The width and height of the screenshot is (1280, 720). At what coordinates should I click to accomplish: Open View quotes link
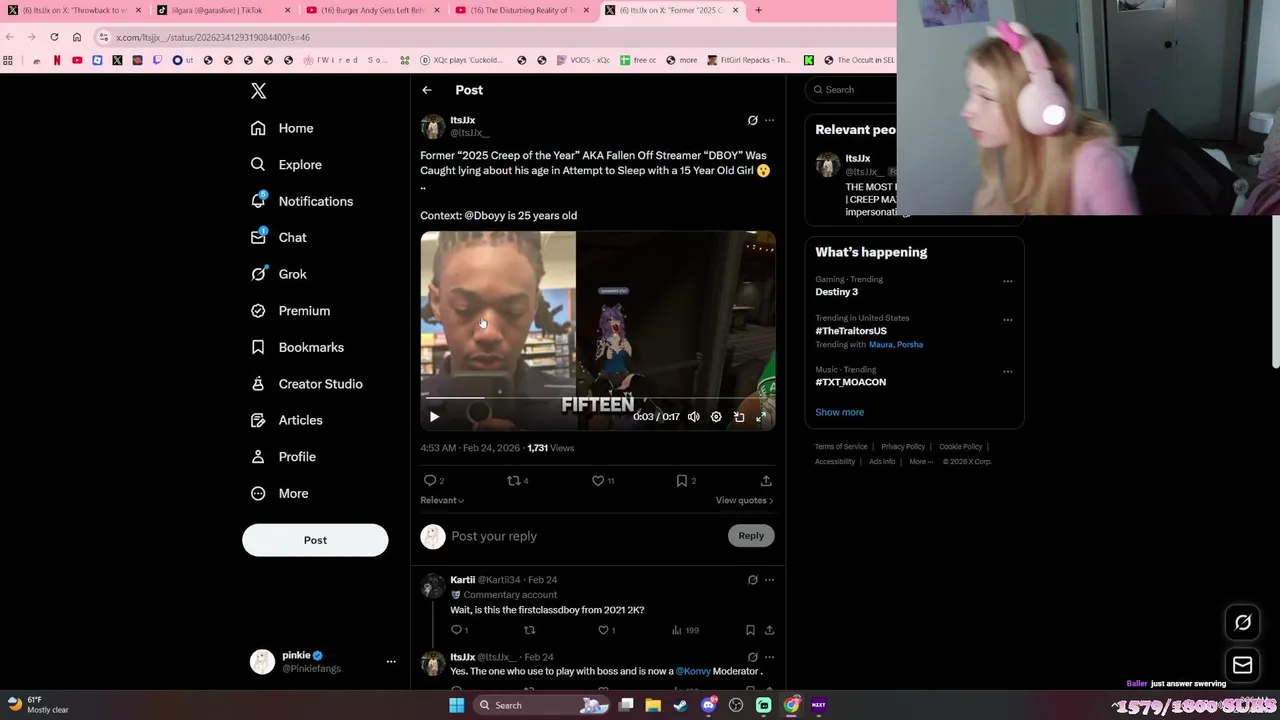coord(744,500)
